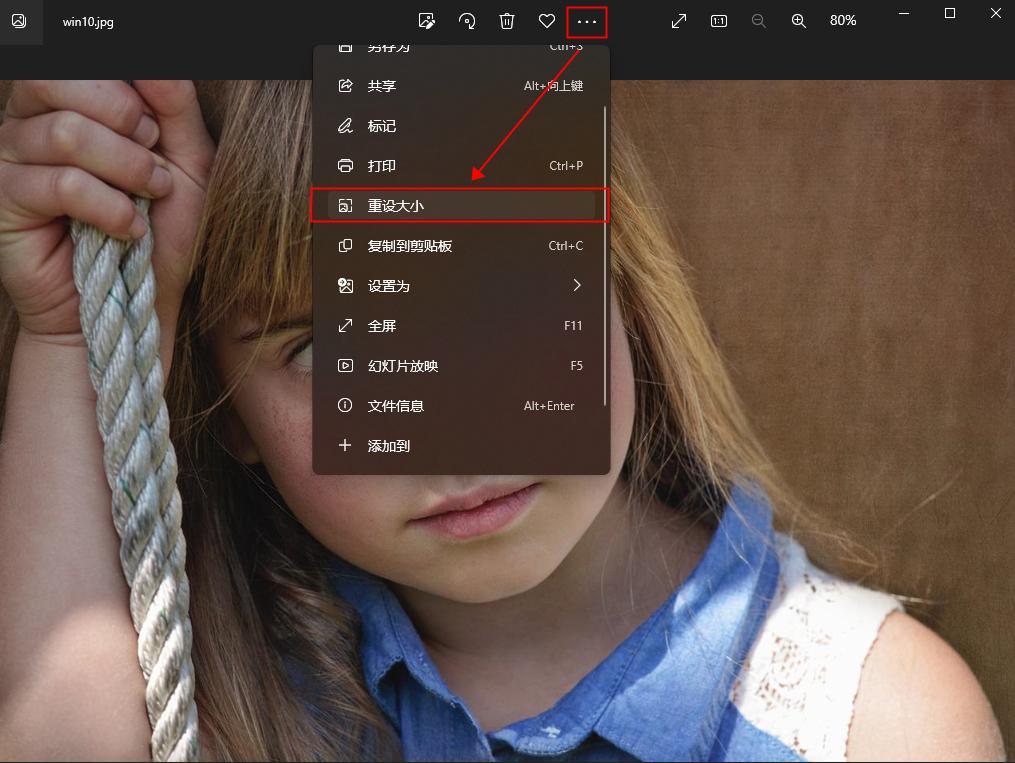Image resolution: width=1015 pixels, height=763 pixels.
Task: Select 复制到剪贴板 from the menu
Action: 420,245
